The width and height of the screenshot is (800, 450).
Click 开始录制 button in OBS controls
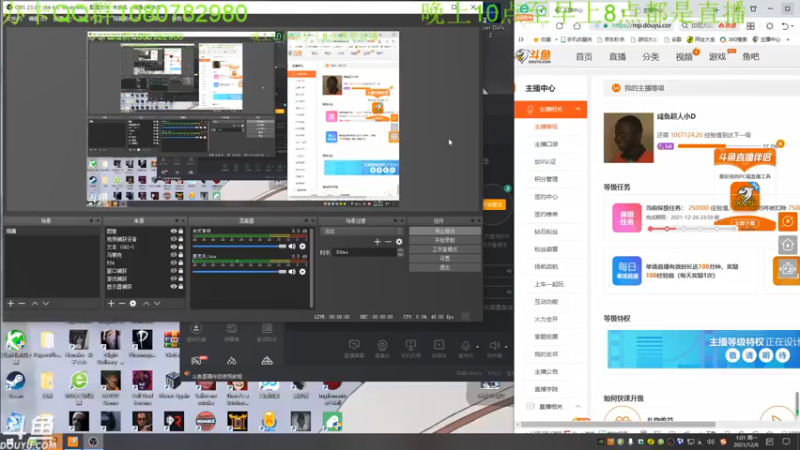444,240
